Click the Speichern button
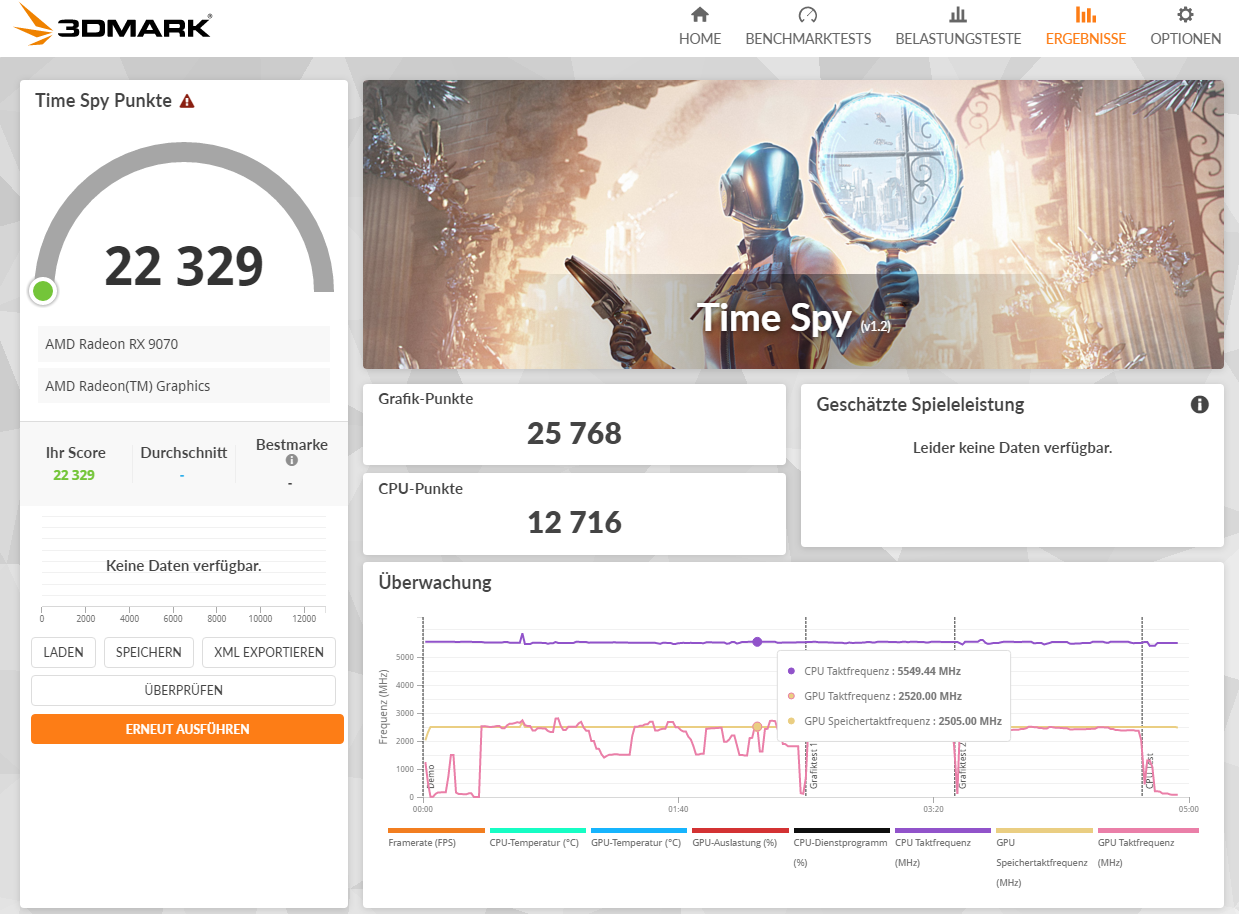 point(149,652)
